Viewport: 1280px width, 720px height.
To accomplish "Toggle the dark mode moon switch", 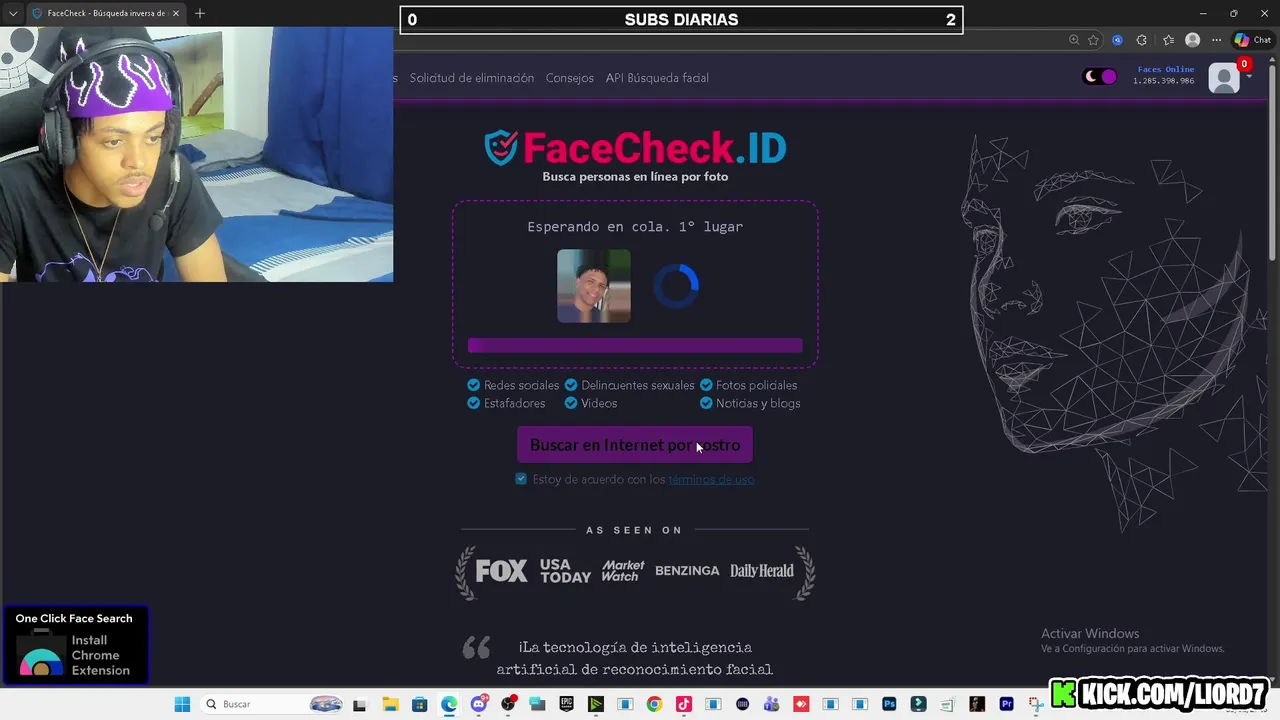I will pos(1100,77).
